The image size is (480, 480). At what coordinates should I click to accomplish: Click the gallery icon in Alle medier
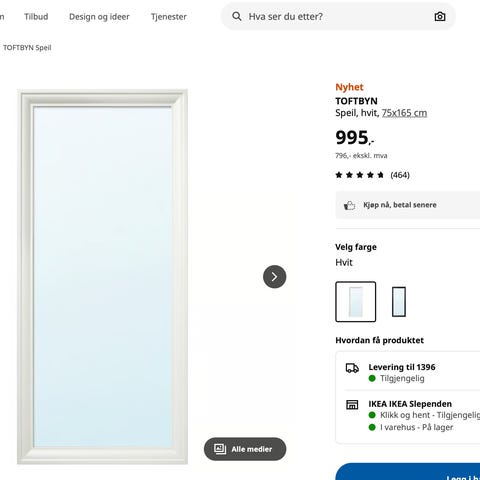click(x=220, y=449)
